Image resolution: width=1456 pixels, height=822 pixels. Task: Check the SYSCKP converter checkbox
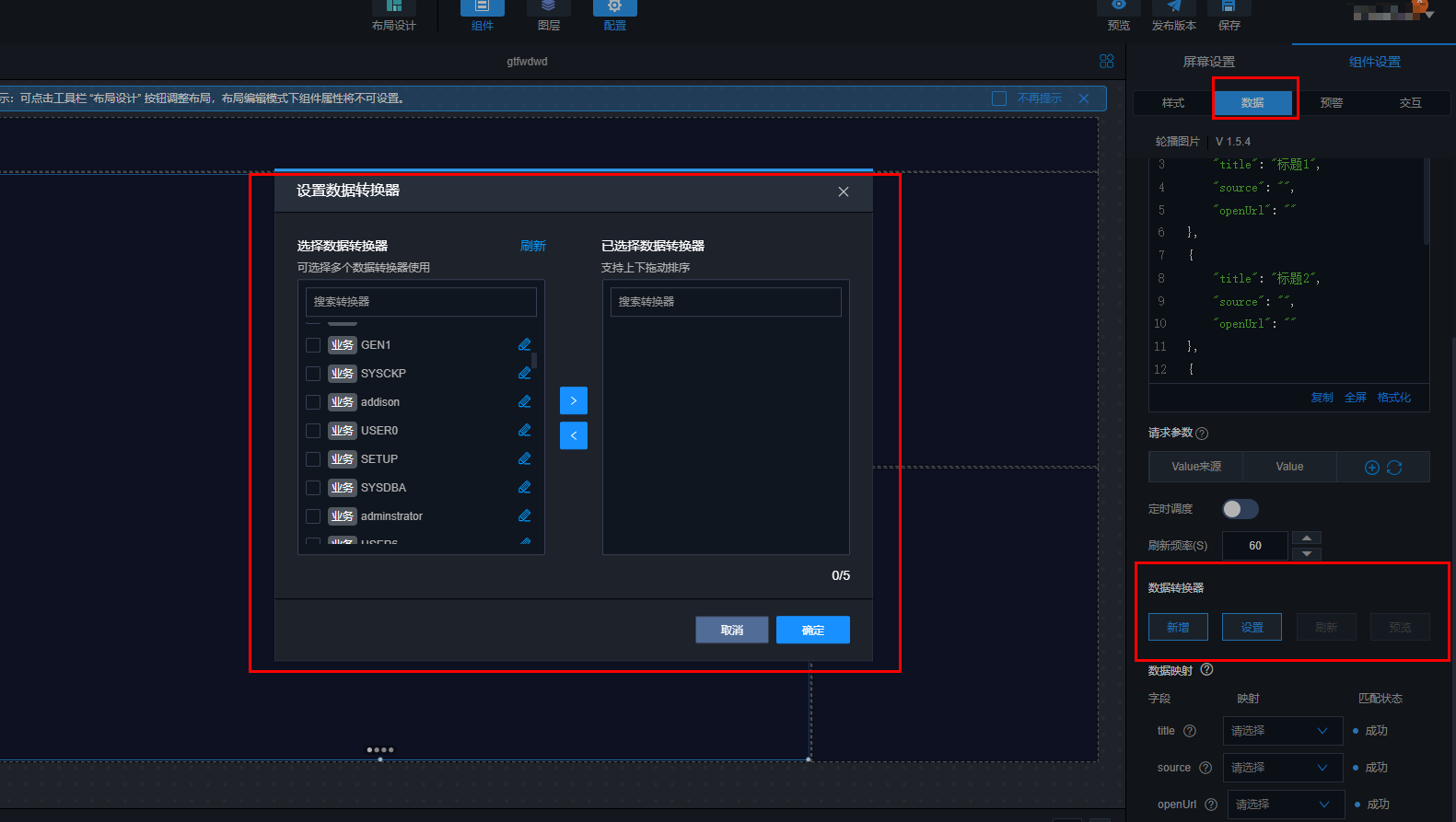(x=313, y=374)
